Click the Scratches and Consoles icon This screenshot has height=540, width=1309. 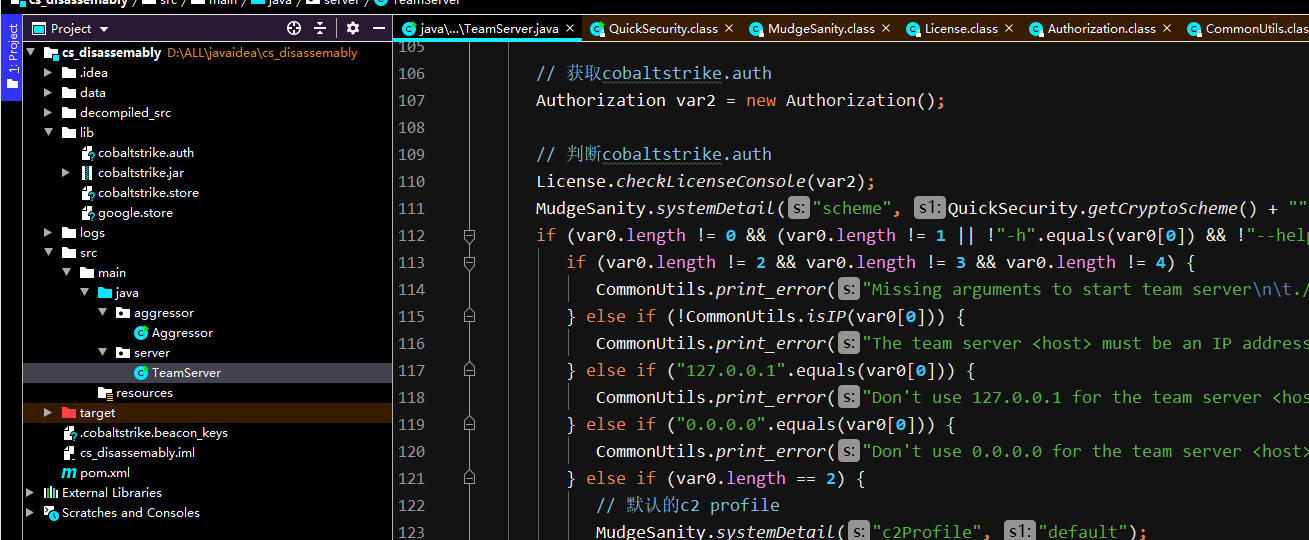[51, 513]
